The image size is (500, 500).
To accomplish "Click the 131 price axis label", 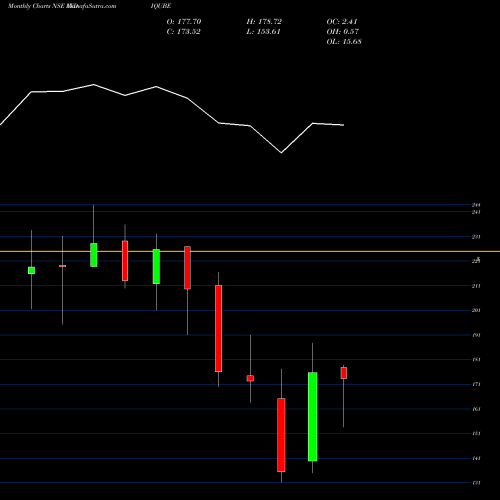I will pyautogui.click(x=476, y=483).
